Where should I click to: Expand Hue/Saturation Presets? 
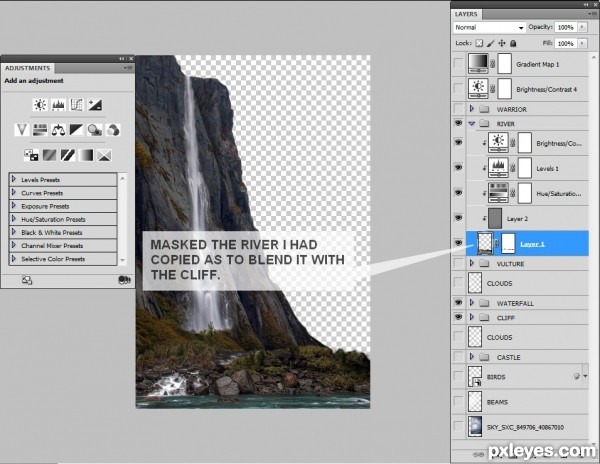(x=14, y=218)
